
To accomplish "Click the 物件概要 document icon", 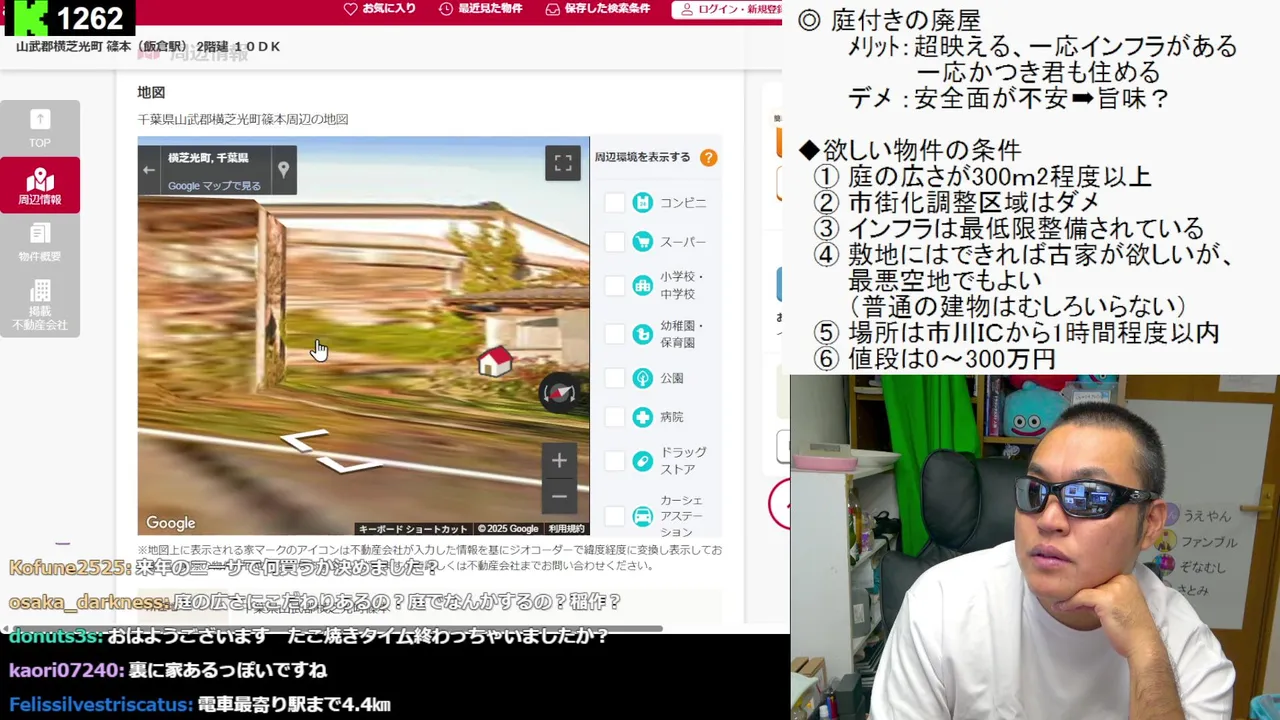I will tap(40, 234).
